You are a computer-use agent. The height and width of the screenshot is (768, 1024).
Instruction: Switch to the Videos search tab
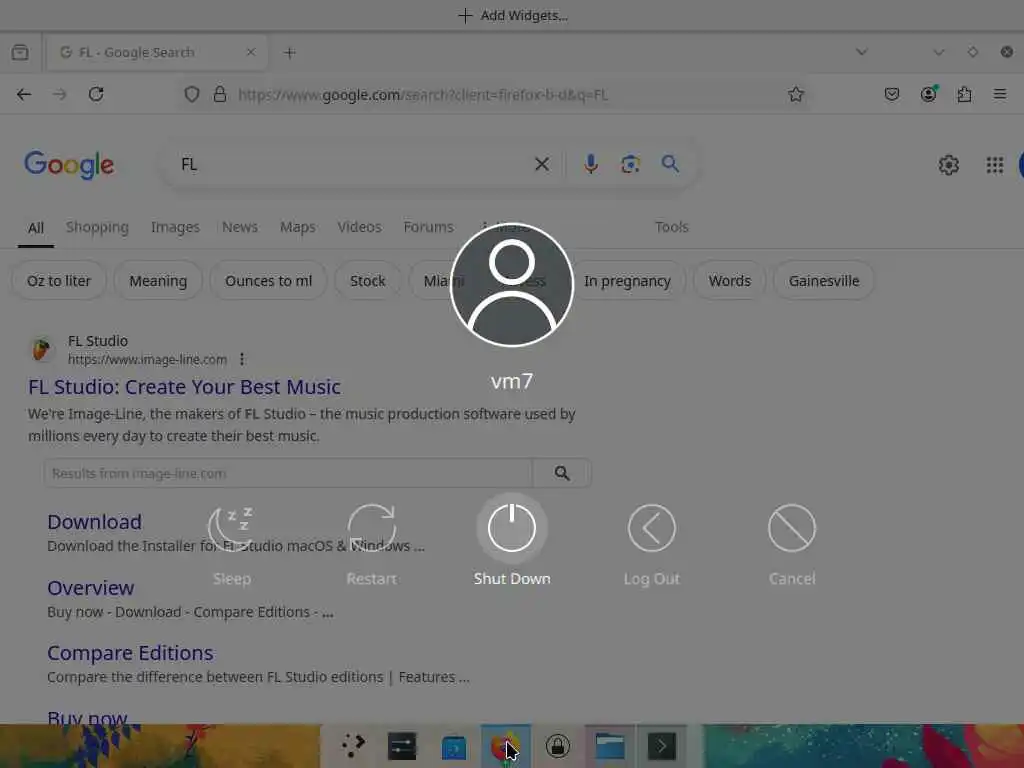359,227
